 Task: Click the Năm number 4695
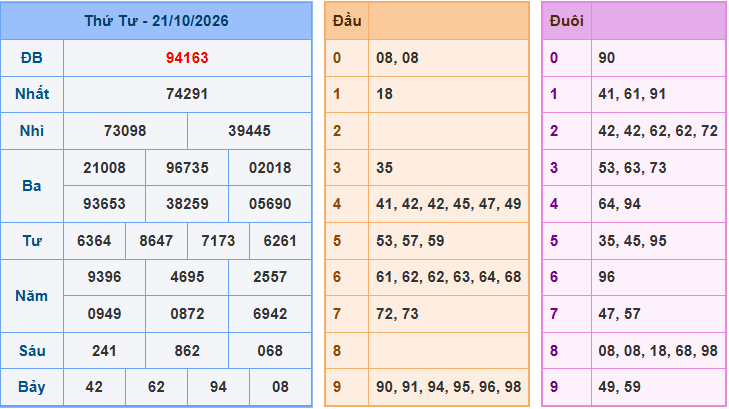(x=187, y=277)
